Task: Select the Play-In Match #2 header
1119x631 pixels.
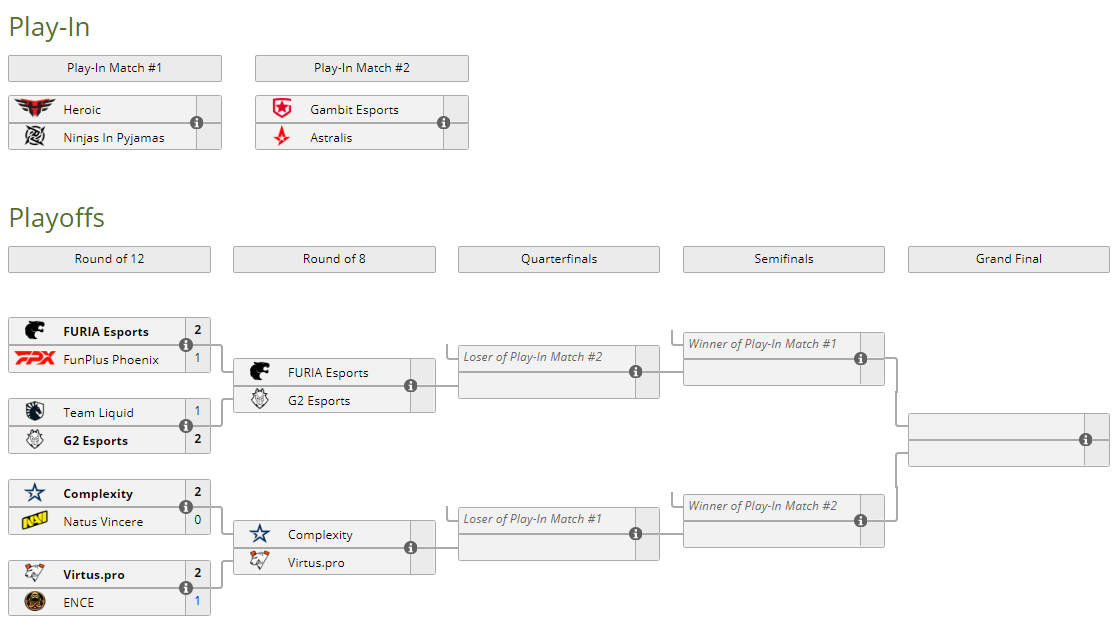Action: (362, 68)
